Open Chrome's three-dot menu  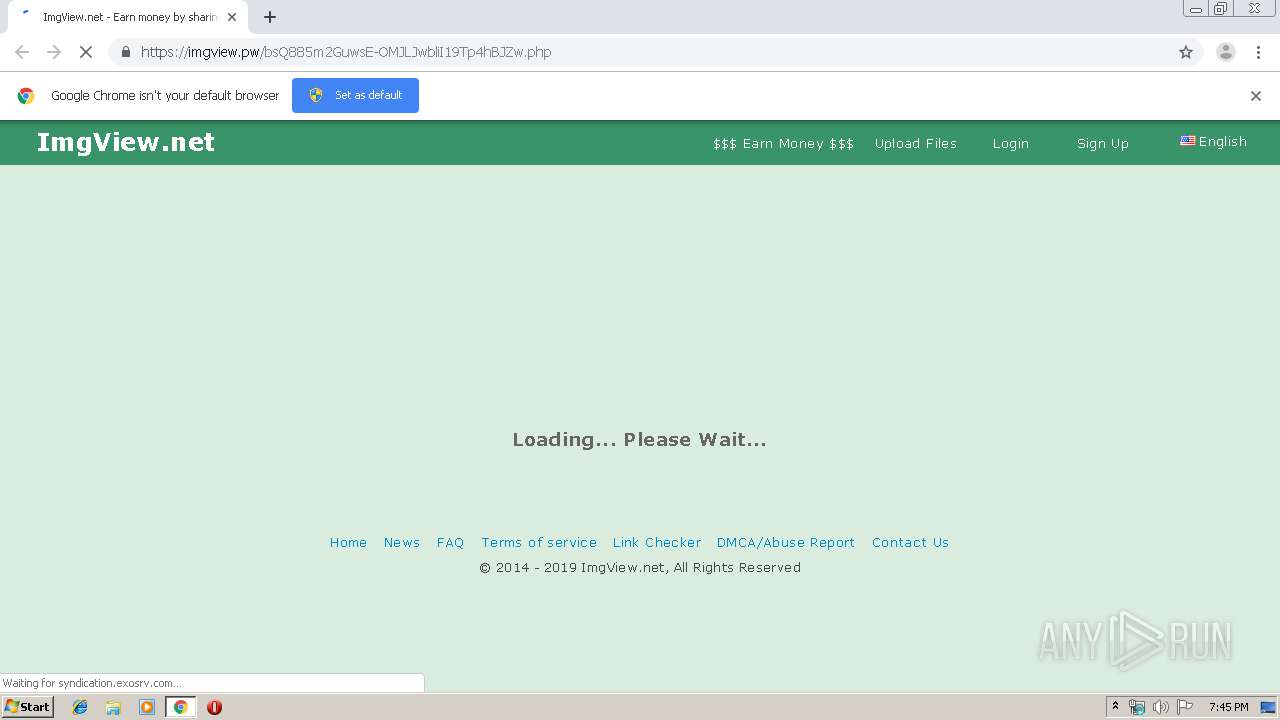click(x=1258, y=52)
